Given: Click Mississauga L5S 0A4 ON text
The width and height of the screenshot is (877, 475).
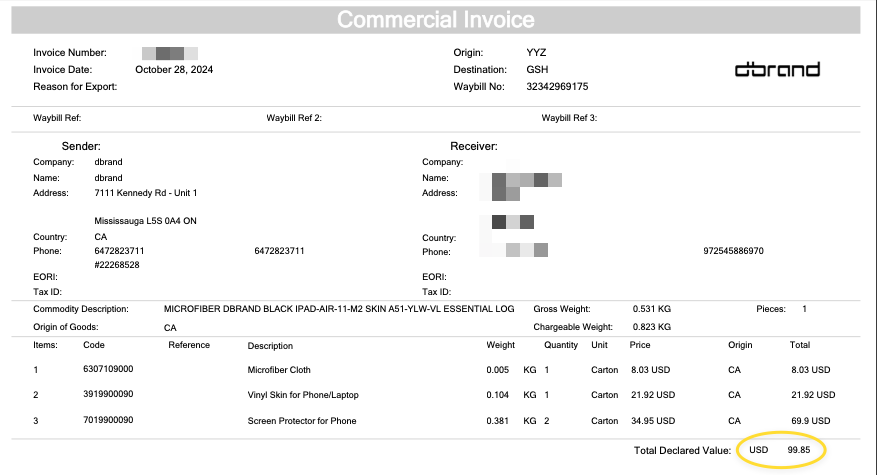Looking at the screenshot, I should (x=145, y=221).
